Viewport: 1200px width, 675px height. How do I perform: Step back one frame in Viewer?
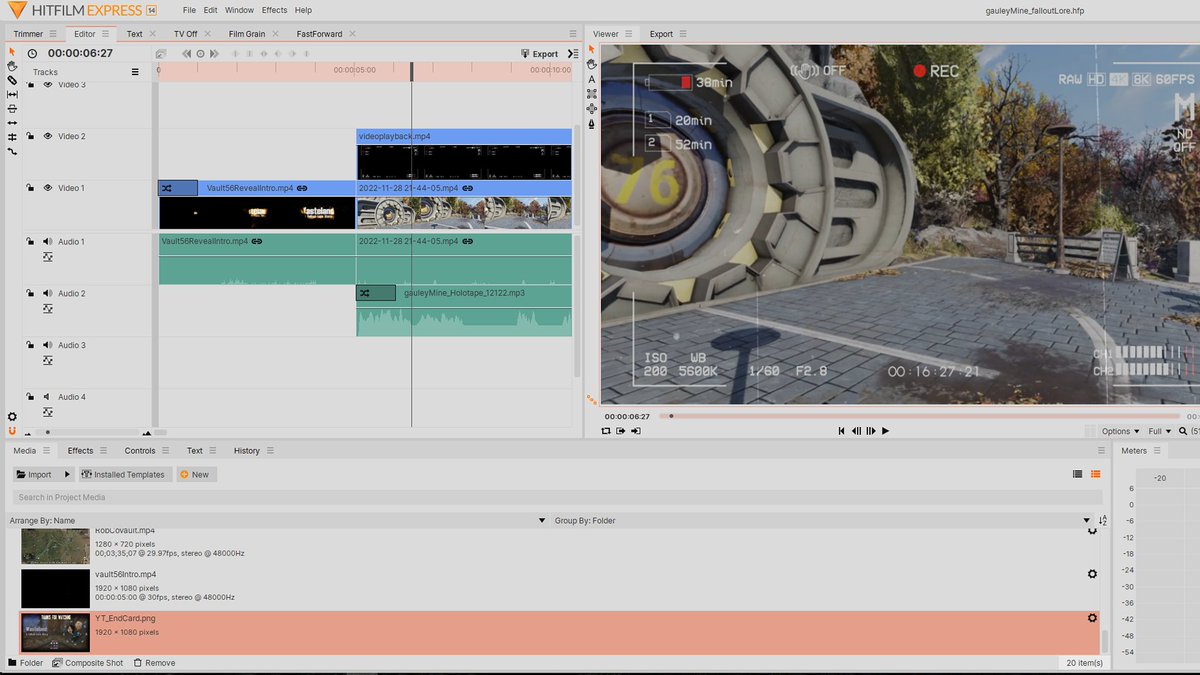857,431
